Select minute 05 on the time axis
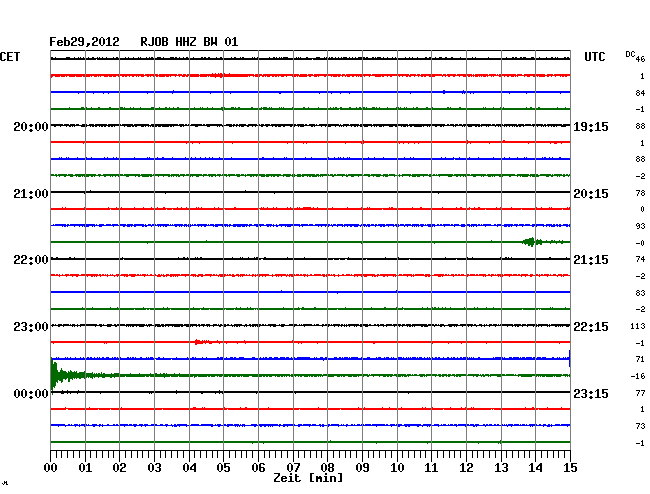650x494 pixels. point(223,467)
